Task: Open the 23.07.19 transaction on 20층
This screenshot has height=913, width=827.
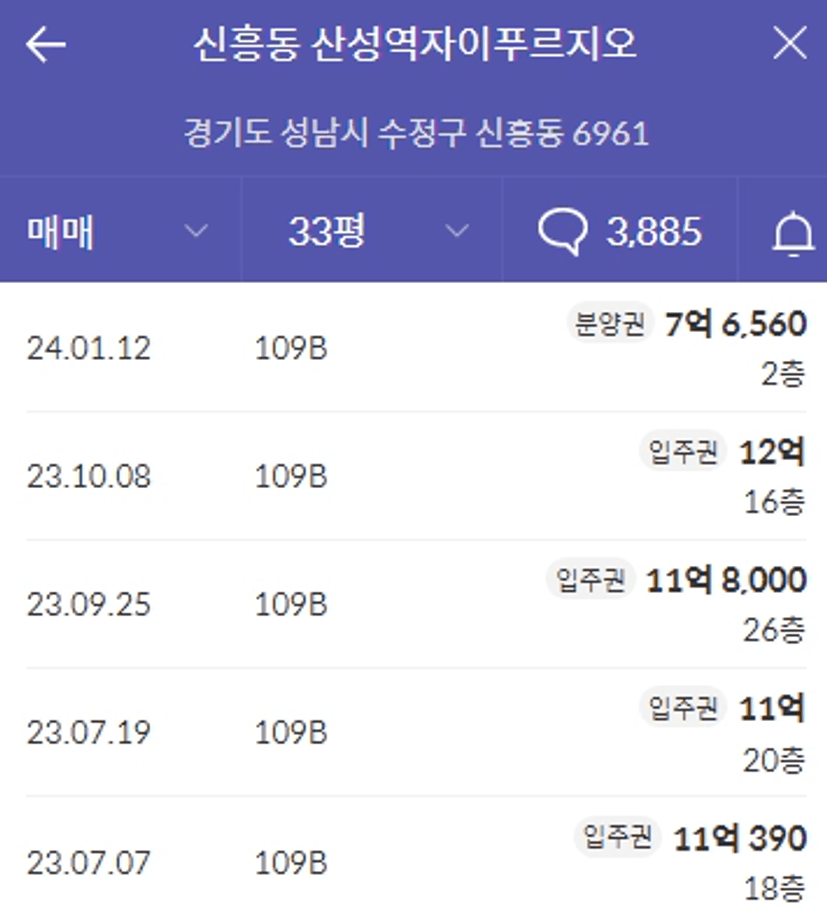Action: point(416,732)
